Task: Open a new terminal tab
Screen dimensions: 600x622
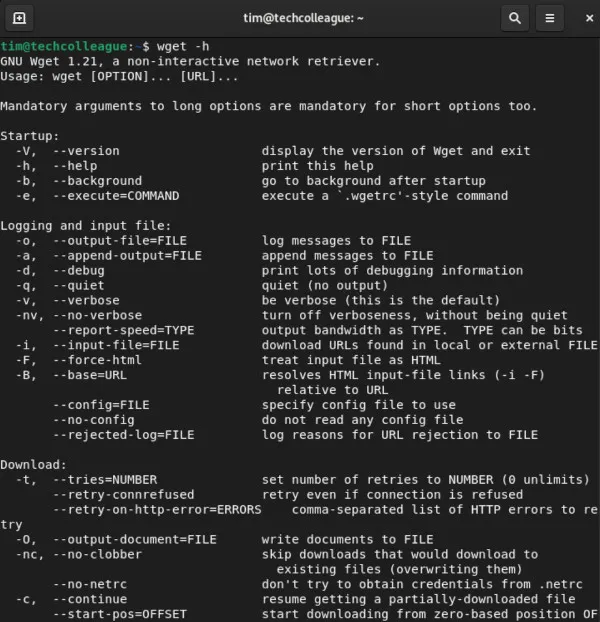Action: coord(19,18)
